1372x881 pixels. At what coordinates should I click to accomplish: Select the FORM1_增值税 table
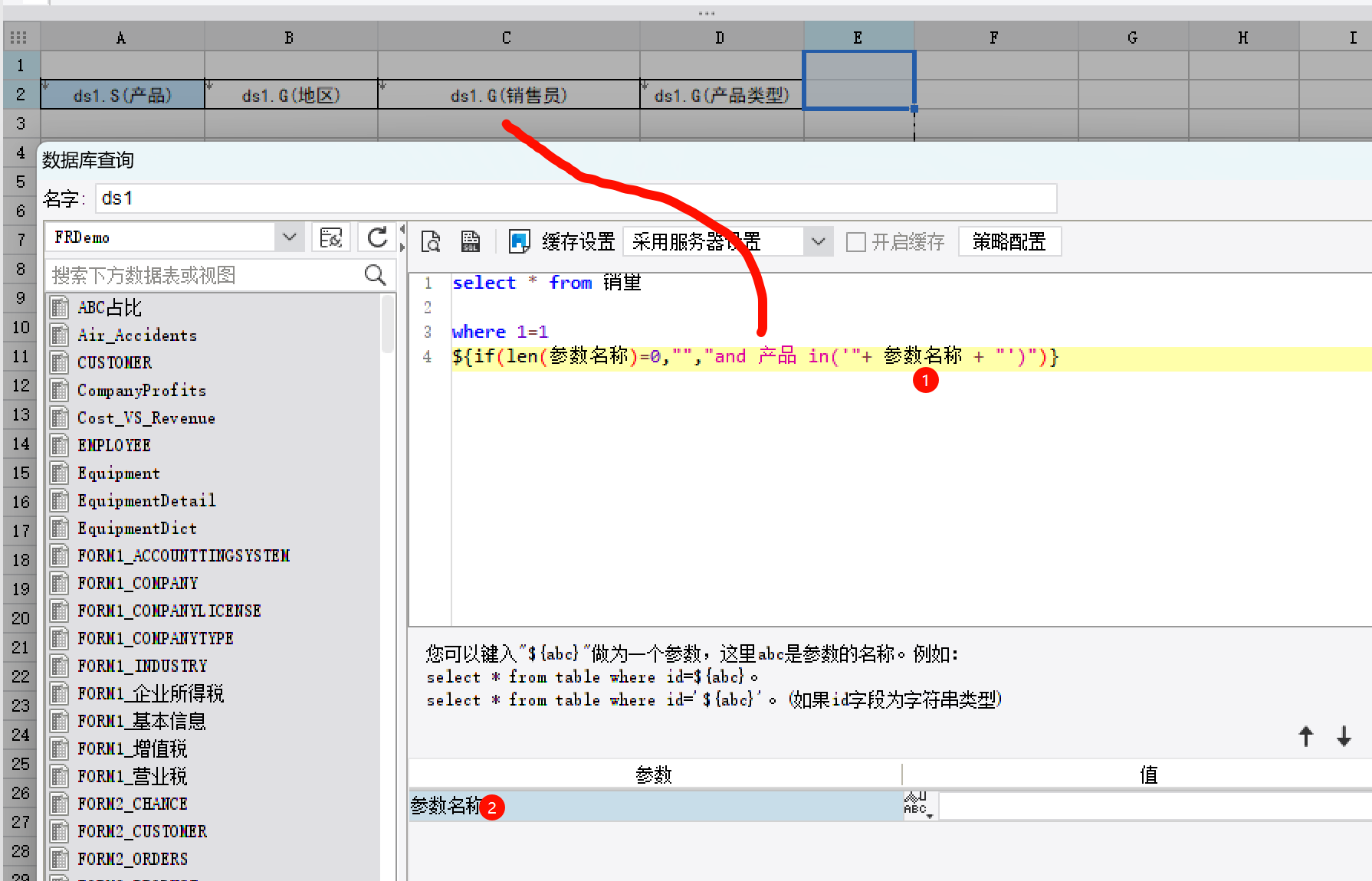(133, 748)
